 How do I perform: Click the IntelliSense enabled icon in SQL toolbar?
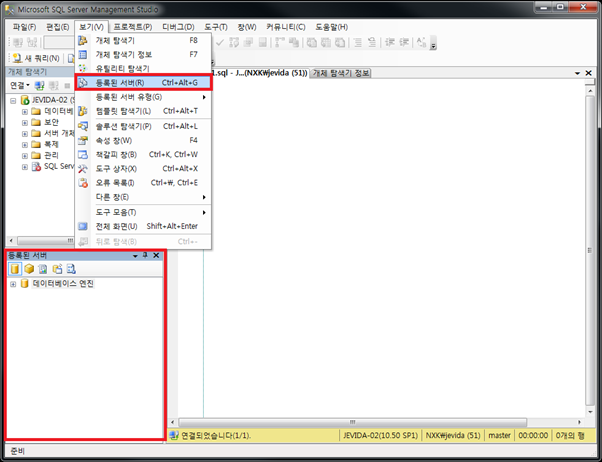pos(263,42)
